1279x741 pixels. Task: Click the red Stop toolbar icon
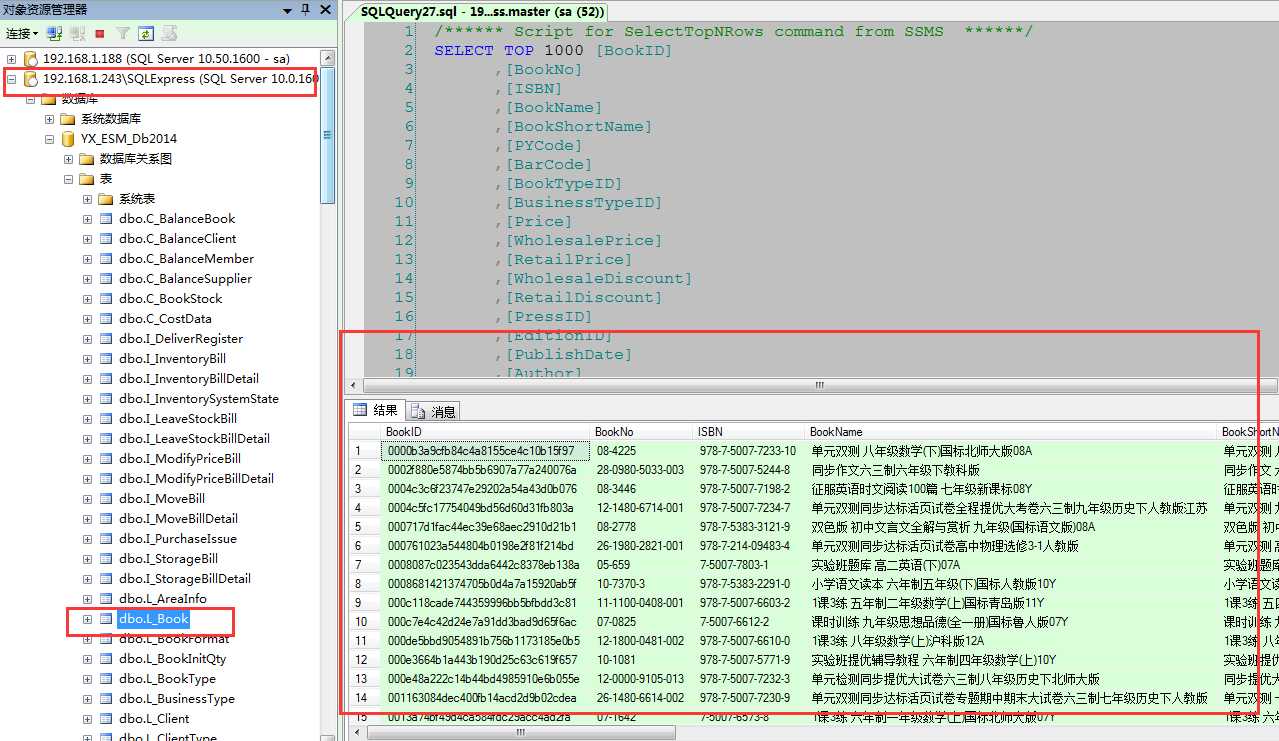[100, 34]
